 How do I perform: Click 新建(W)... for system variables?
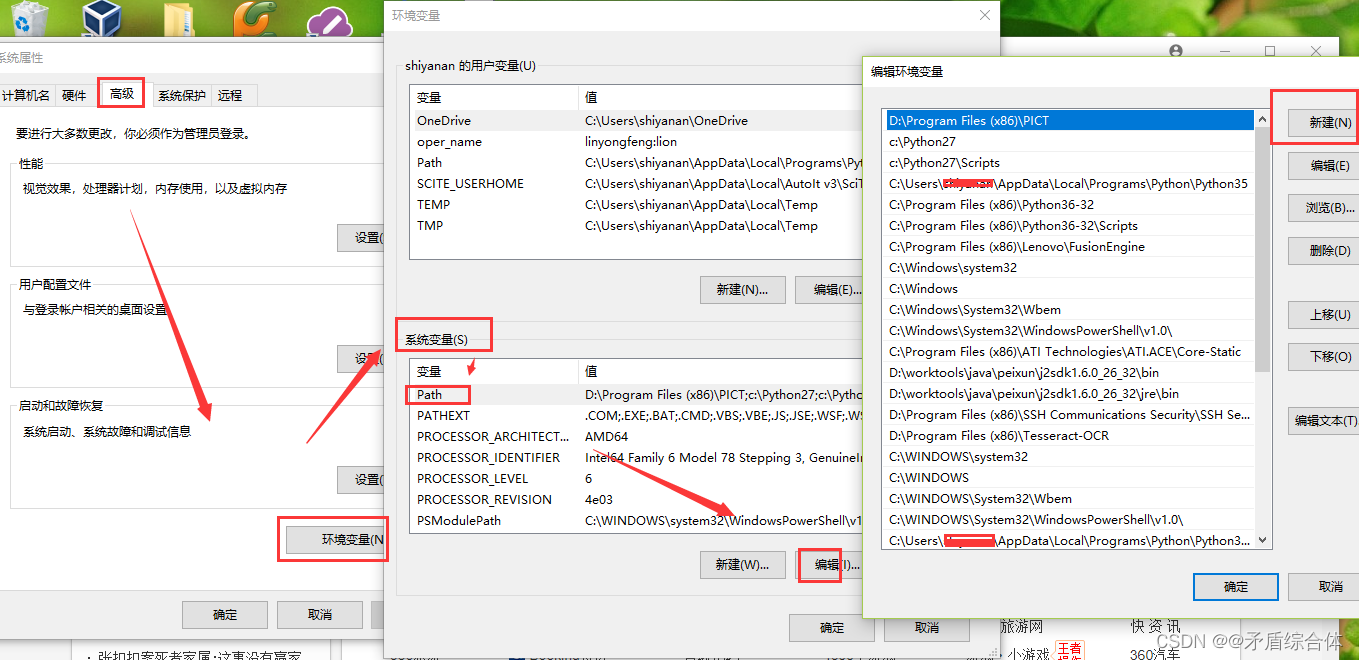pos(743,564)
